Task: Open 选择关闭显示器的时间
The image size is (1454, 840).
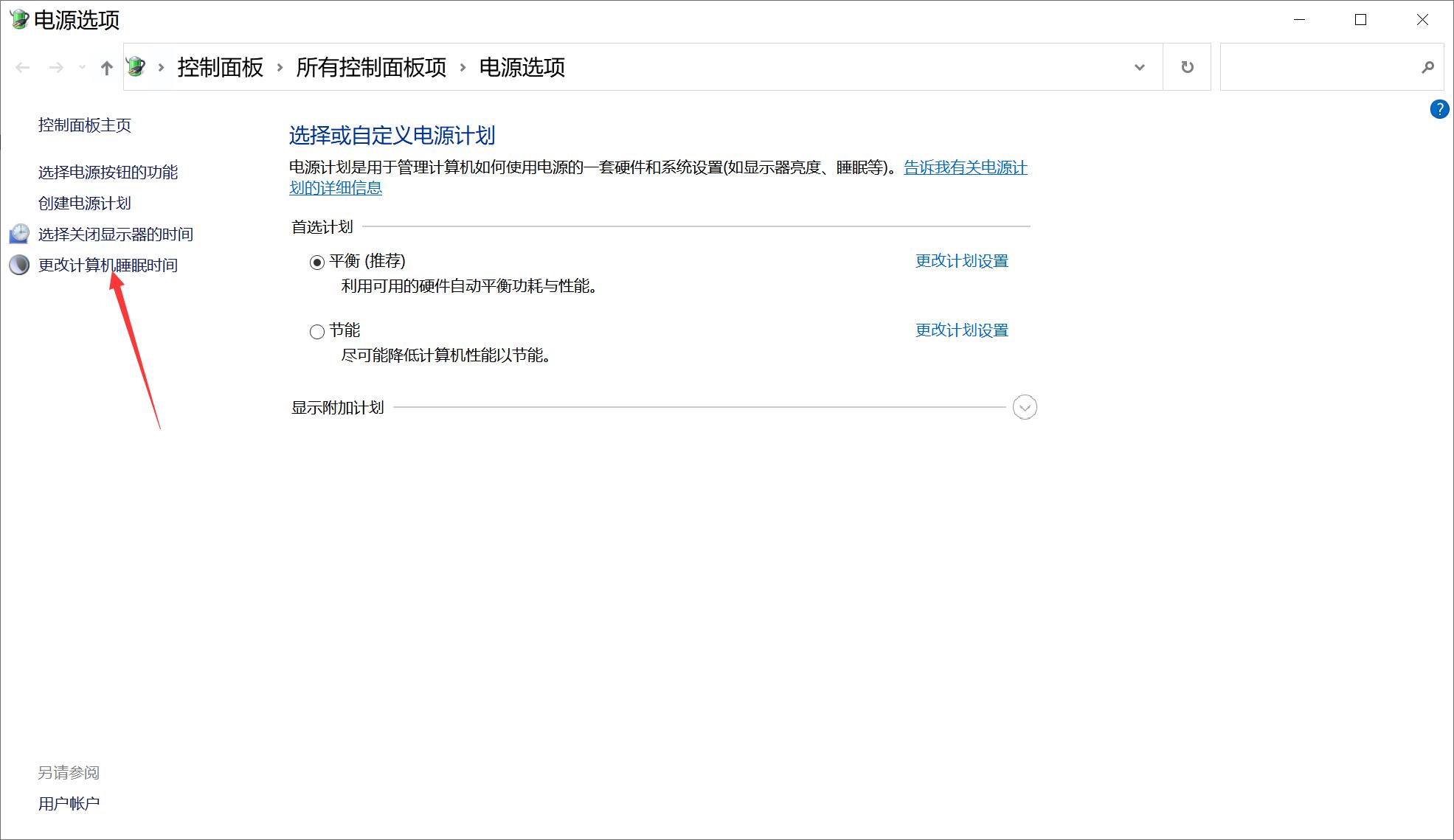Action: [x=116, y=235]
